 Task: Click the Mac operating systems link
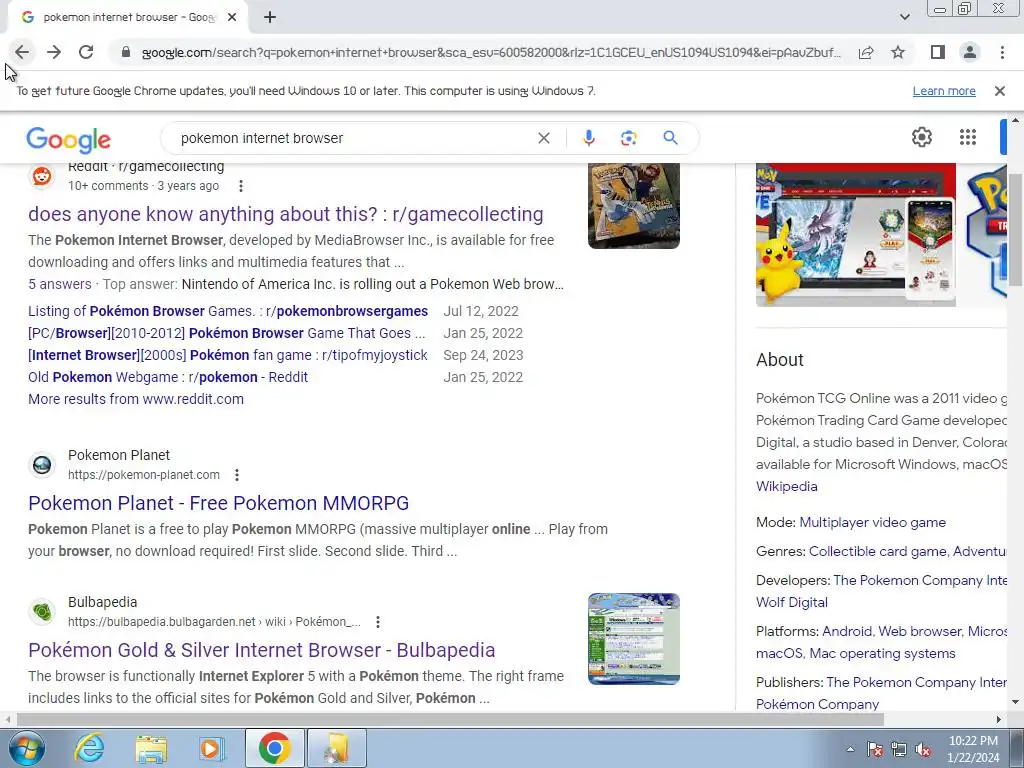pyautogui.click(x=882, y=654)
